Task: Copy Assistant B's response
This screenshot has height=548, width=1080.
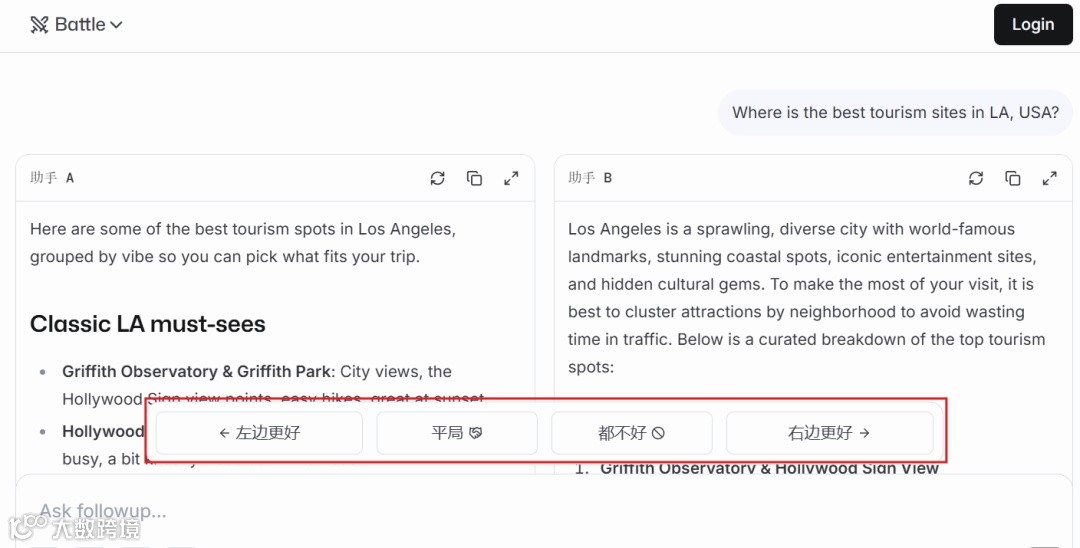Action: tap(1012, 178)
